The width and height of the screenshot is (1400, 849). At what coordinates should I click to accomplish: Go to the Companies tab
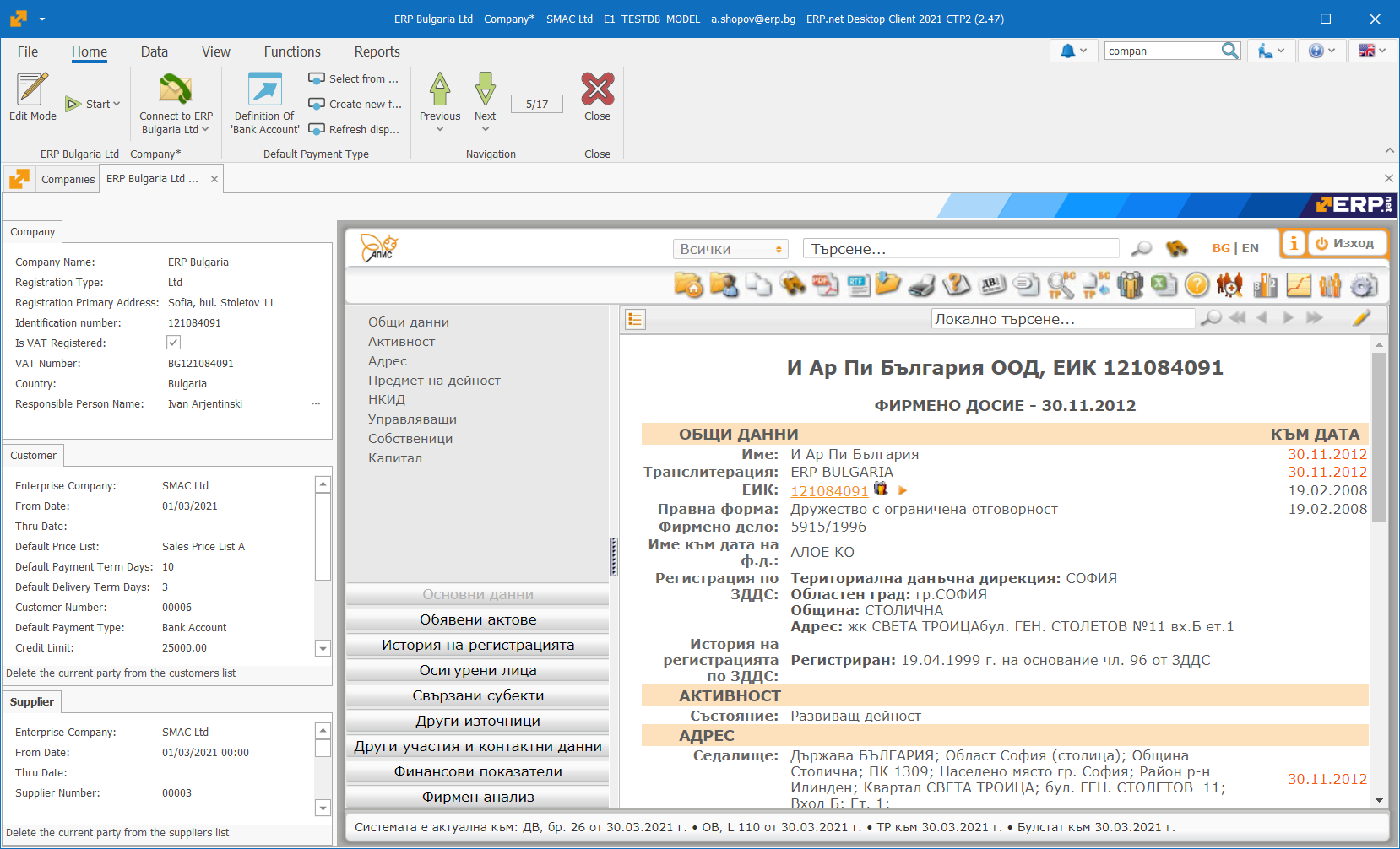[x=68, y=179]
